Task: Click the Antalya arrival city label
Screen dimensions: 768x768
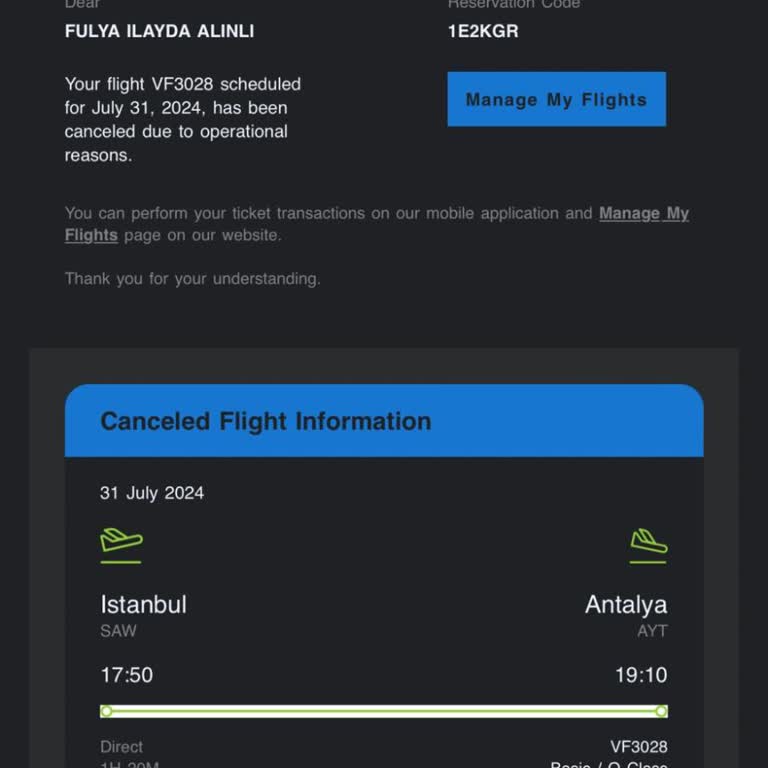Action: 626,605
